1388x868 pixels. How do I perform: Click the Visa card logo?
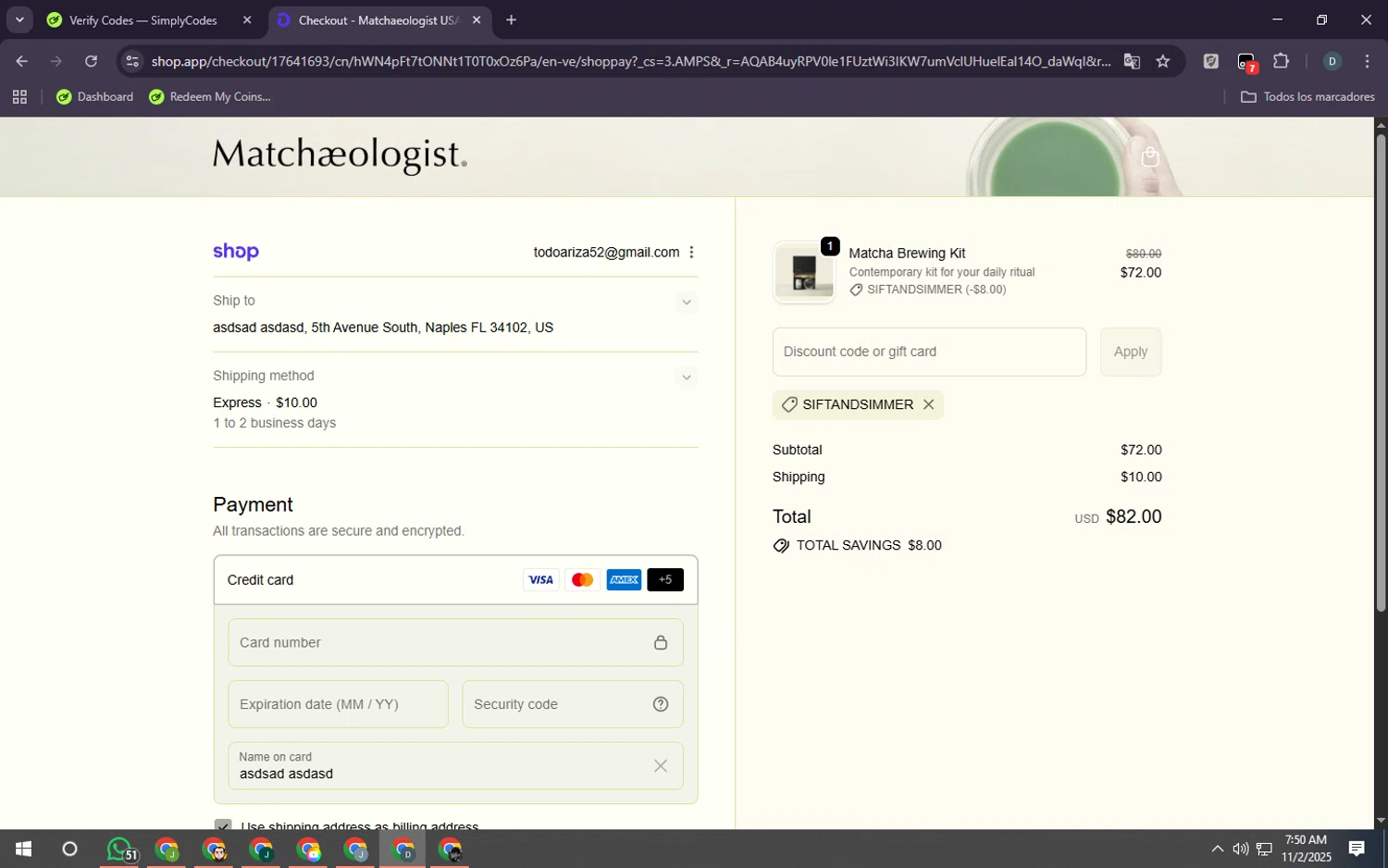point(540,580)
